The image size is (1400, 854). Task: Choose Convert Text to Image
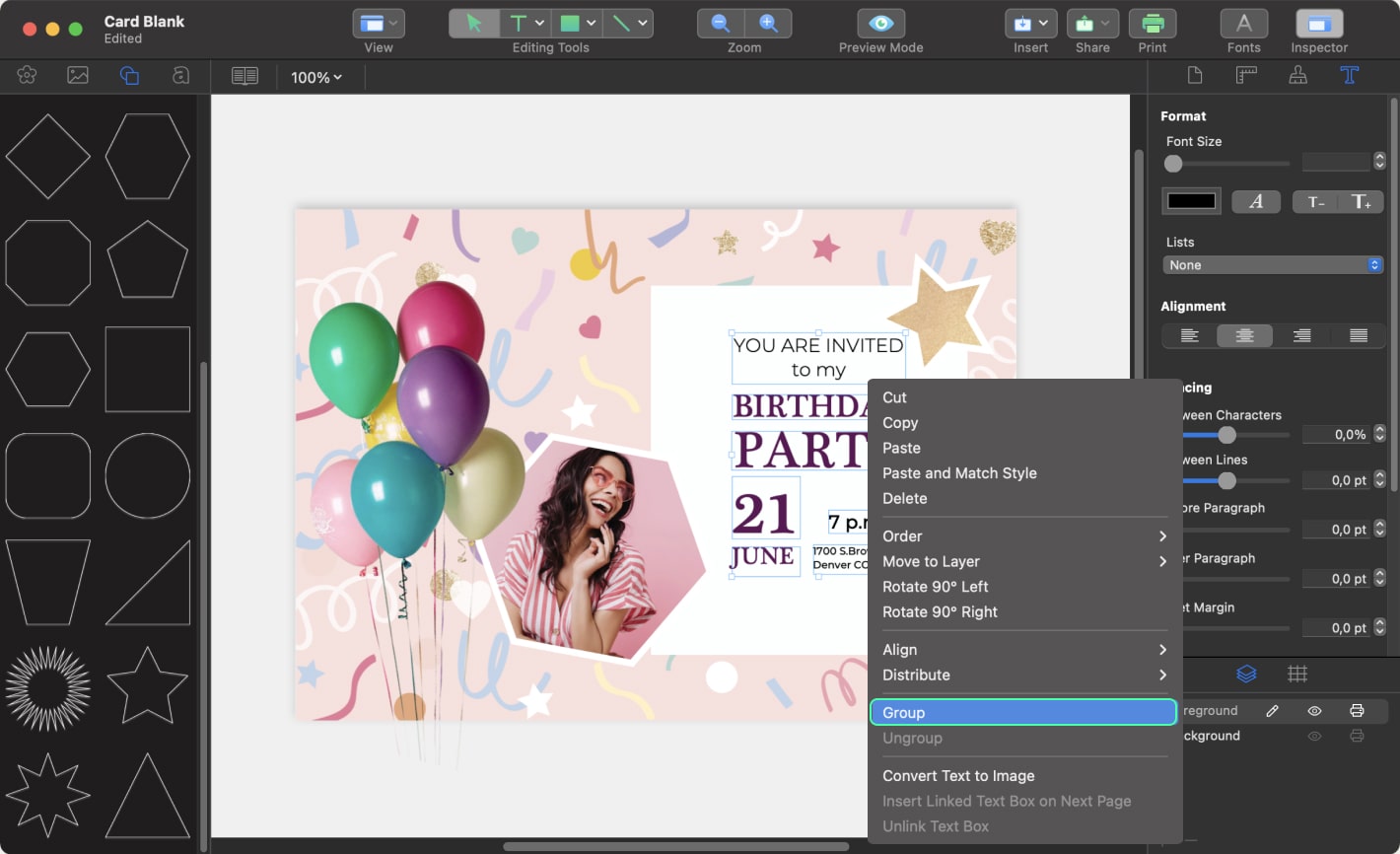(958, 776)
